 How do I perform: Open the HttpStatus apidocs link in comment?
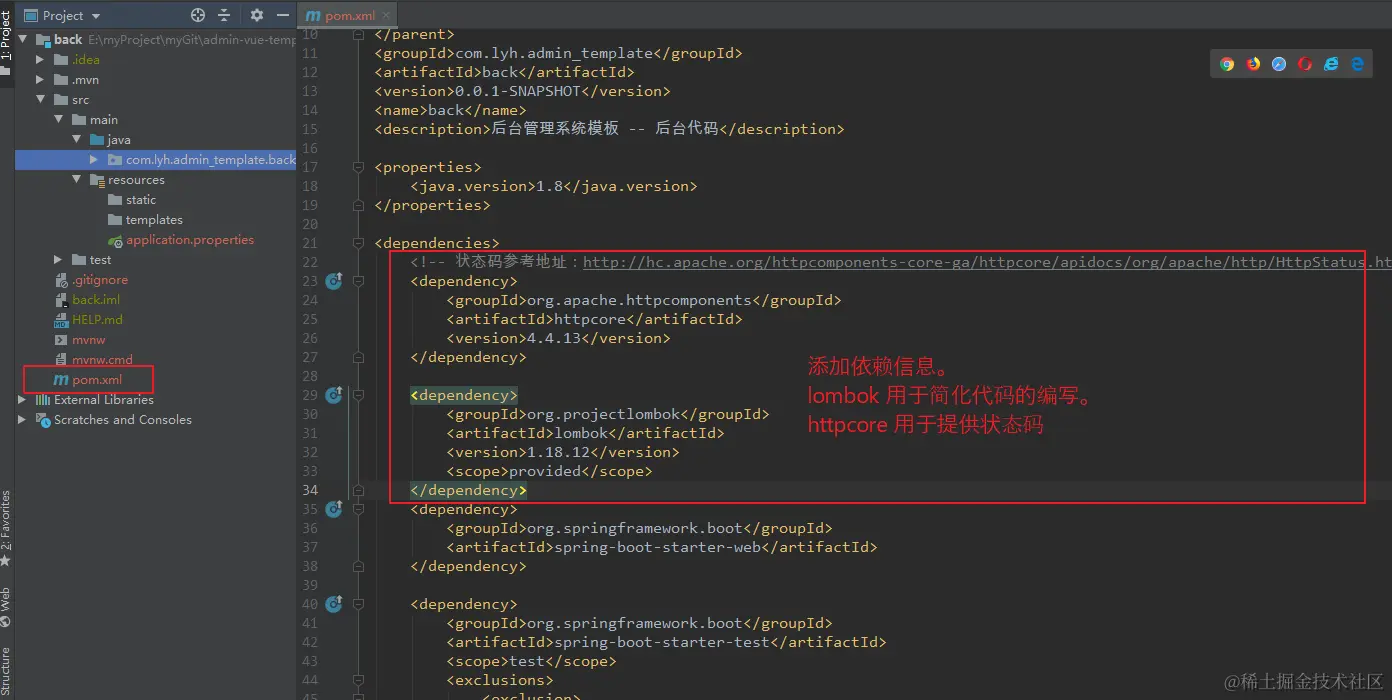coord(987,262)
